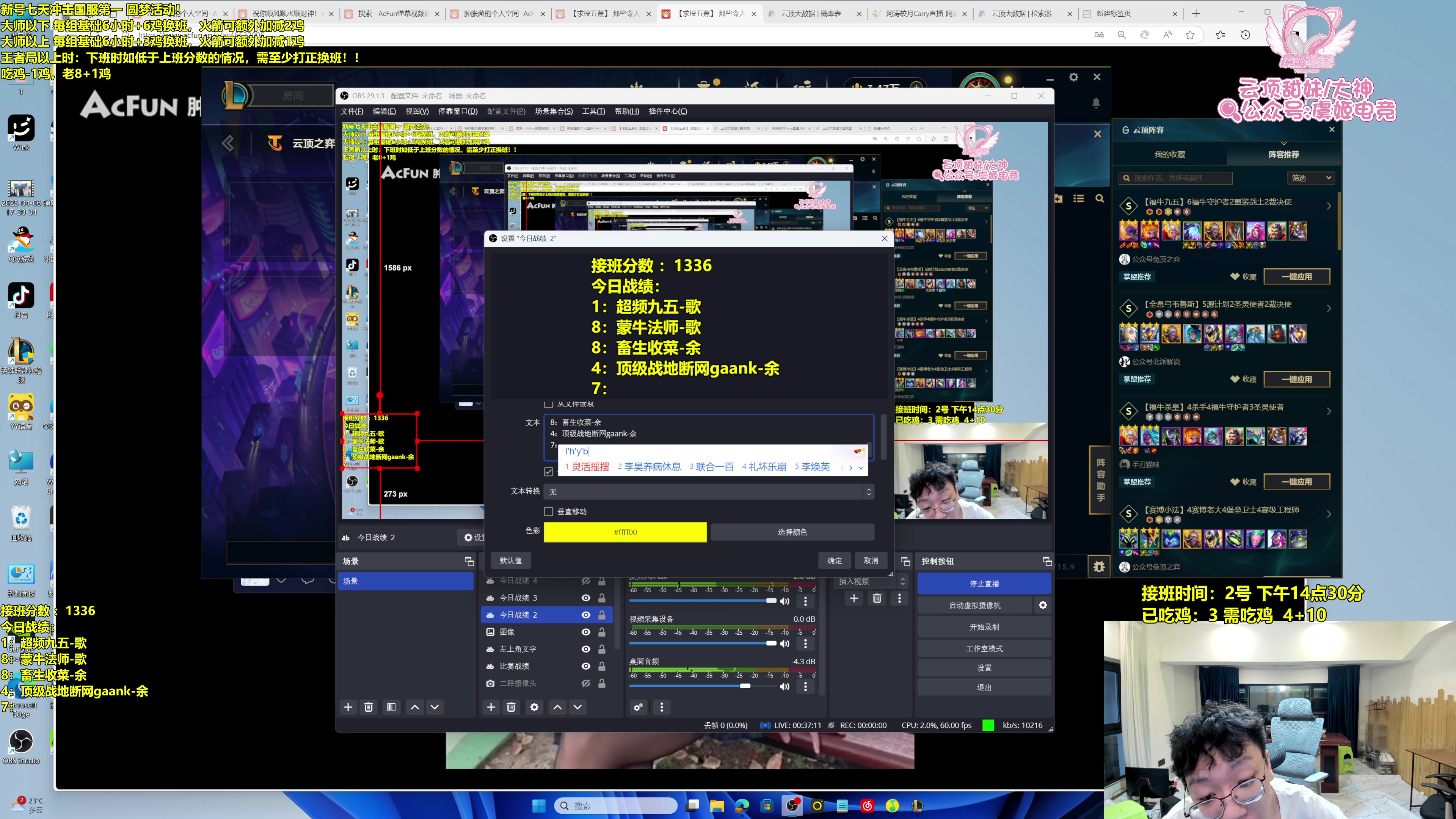This screenshot has height=819, width=1456.
Task: Click virtual camera settings gear icon
Action: point(1043,606)
